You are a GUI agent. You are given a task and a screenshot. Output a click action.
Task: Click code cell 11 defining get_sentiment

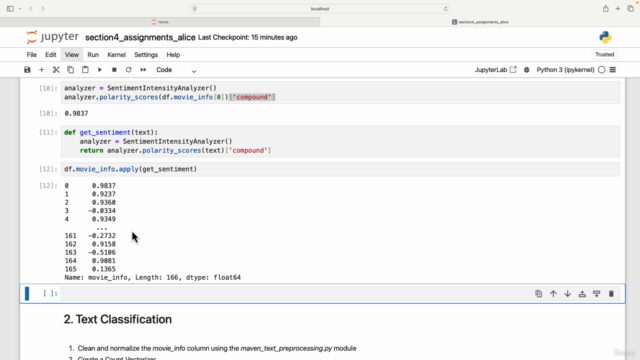click(340, 142)
